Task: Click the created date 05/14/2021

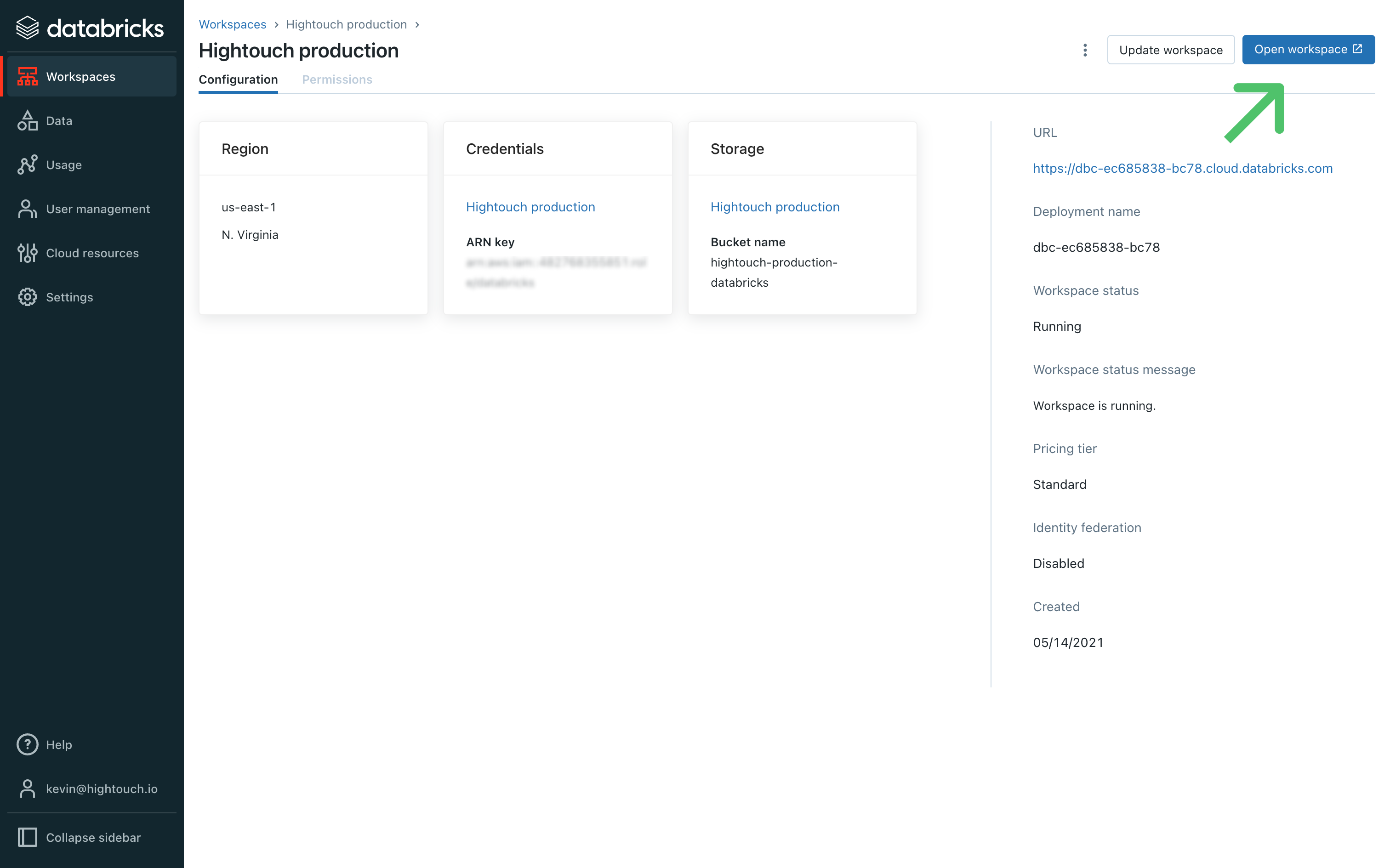Action: 1068,642
